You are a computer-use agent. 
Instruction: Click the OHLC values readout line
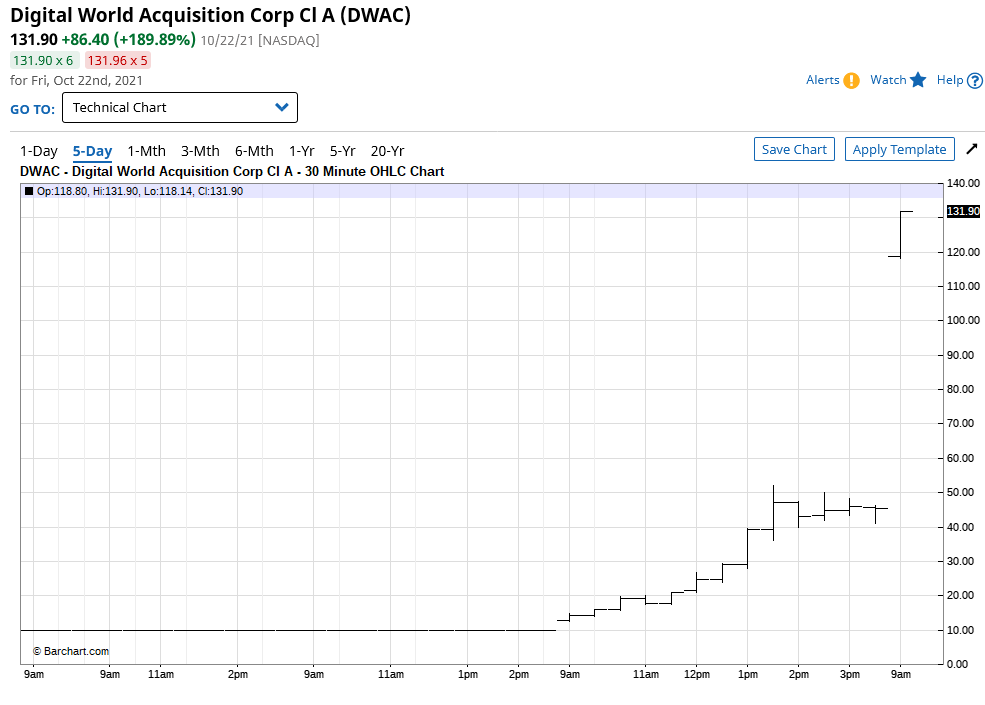click(139, 191)
